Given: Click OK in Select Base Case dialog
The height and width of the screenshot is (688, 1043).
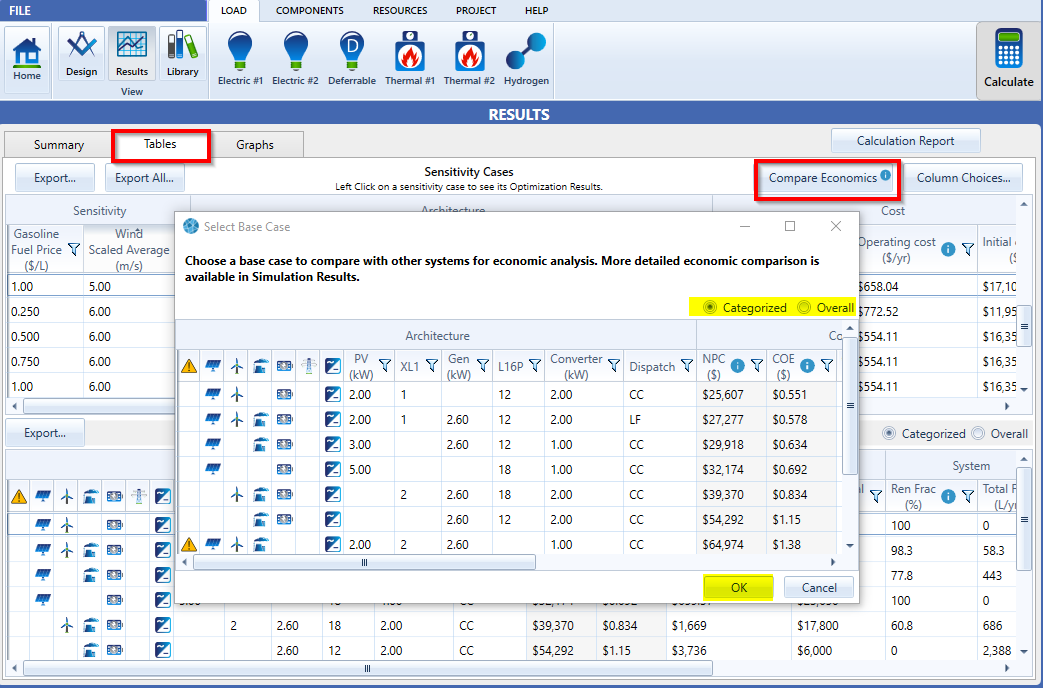Looking at the screenshot, I should (x=738, y=587).
